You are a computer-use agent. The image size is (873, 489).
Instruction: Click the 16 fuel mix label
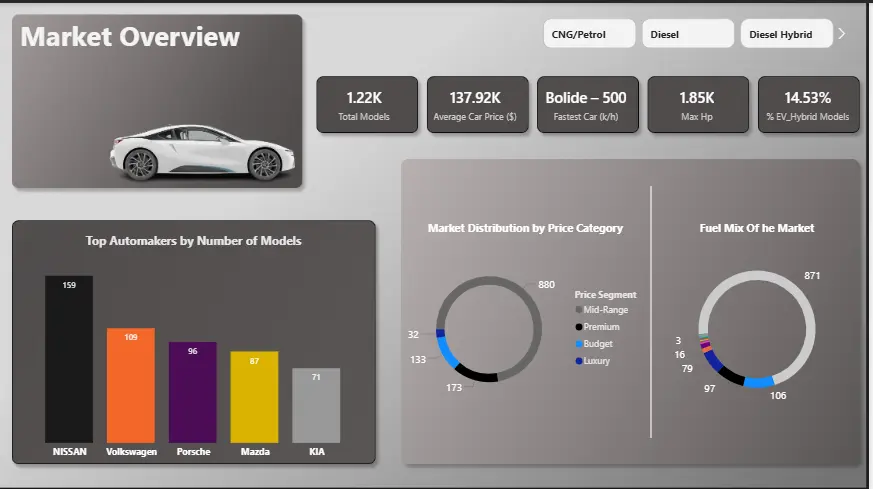coord(679,355)
